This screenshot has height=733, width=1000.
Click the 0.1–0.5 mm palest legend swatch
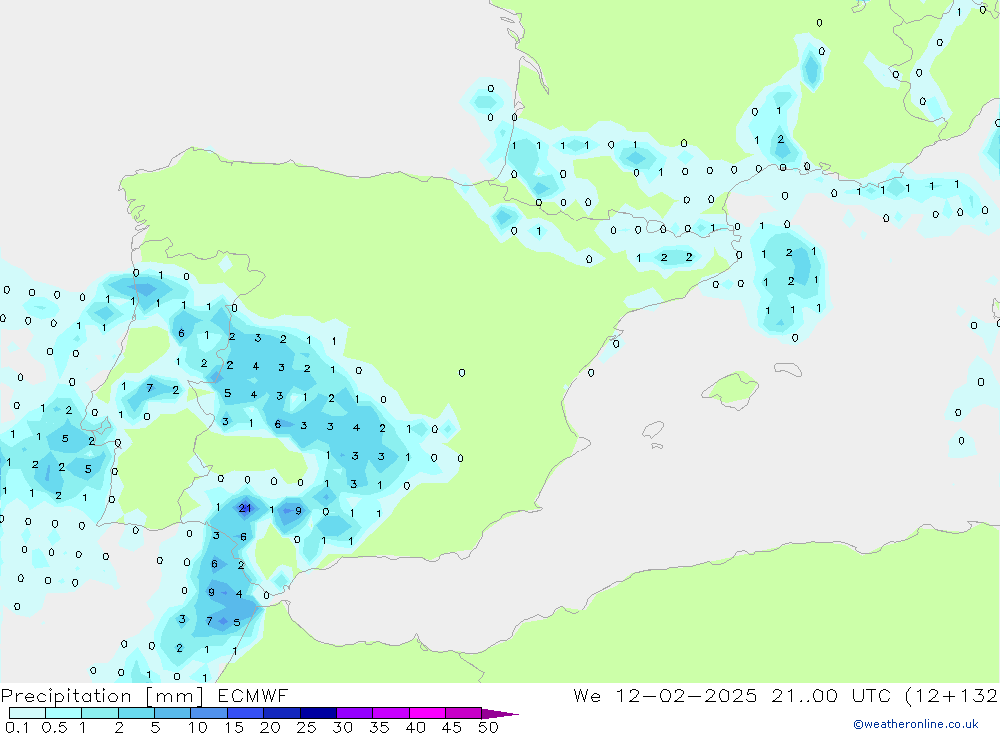coord(27,713)
